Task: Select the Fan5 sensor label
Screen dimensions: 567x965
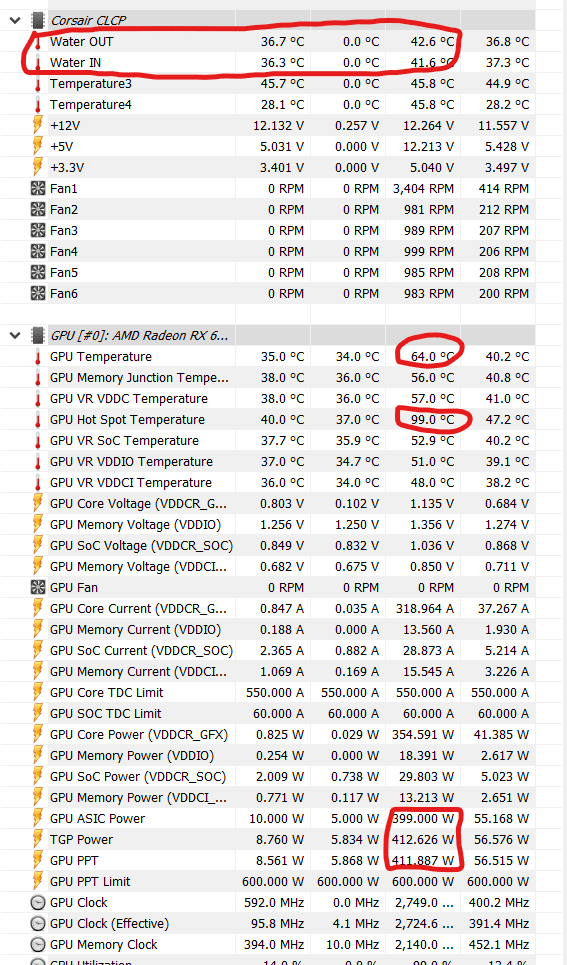Action: click(64, 272)
